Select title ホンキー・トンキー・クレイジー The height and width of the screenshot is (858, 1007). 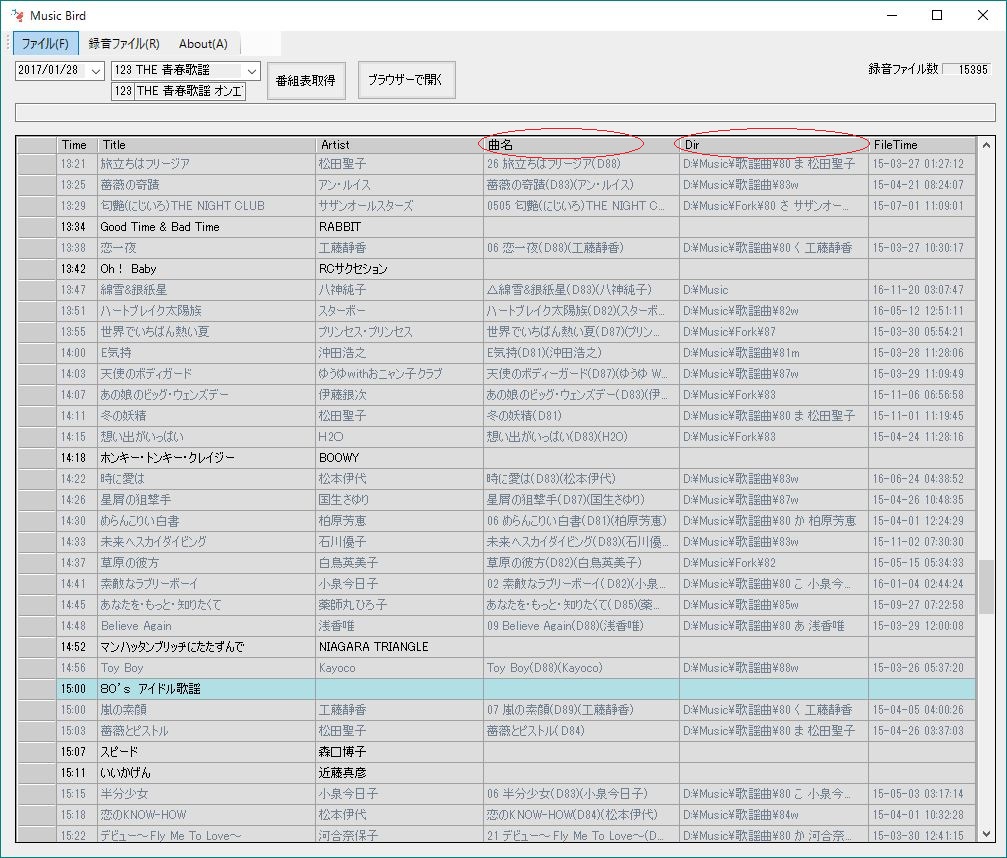pyautogui.click(x=168, y=458)
